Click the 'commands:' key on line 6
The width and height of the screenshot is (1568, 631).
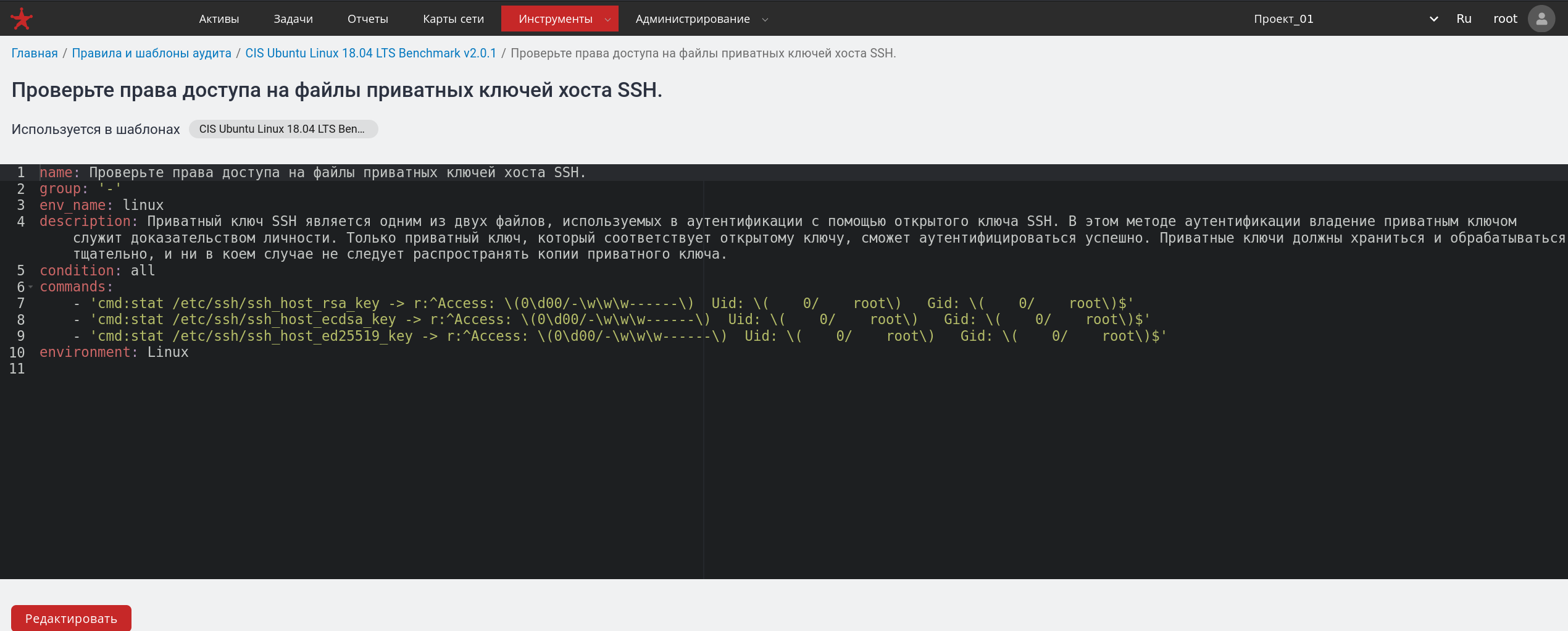point(77,286)
